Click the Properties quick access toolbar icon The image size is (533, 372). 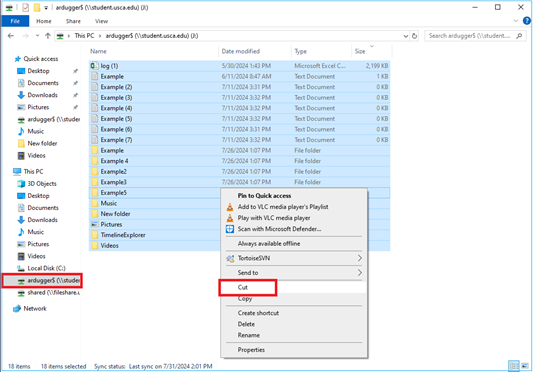pos(25,7)
